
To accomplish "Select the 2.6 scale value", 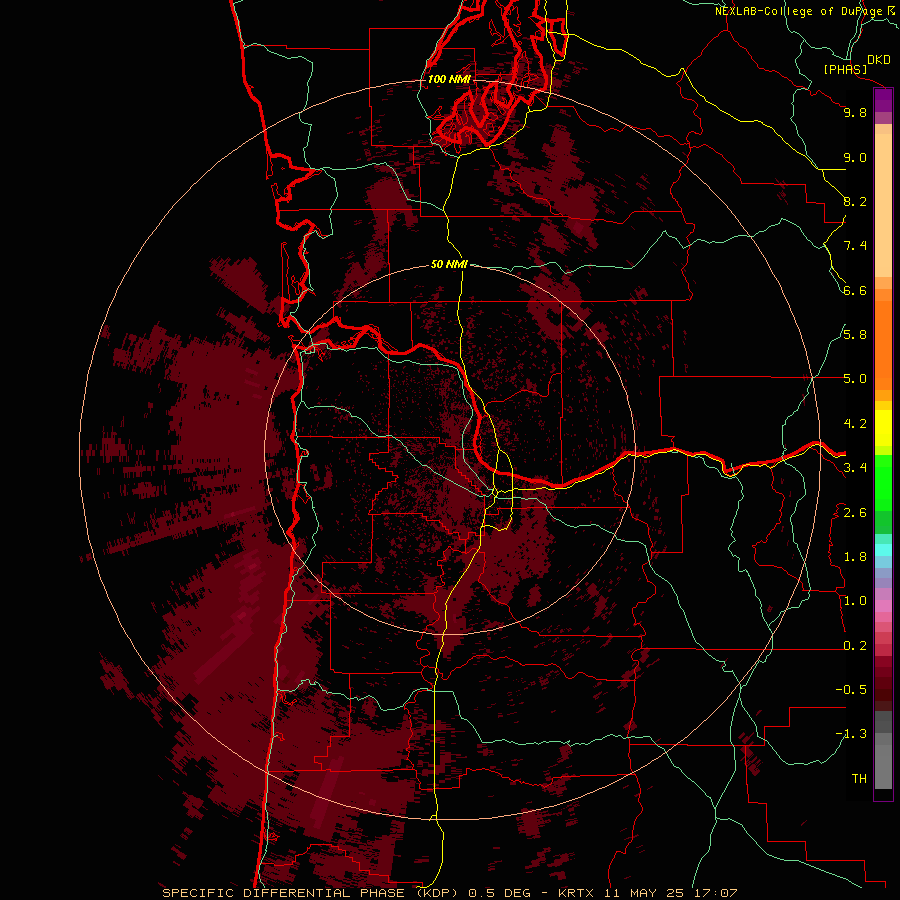I will tap(855, 513).
